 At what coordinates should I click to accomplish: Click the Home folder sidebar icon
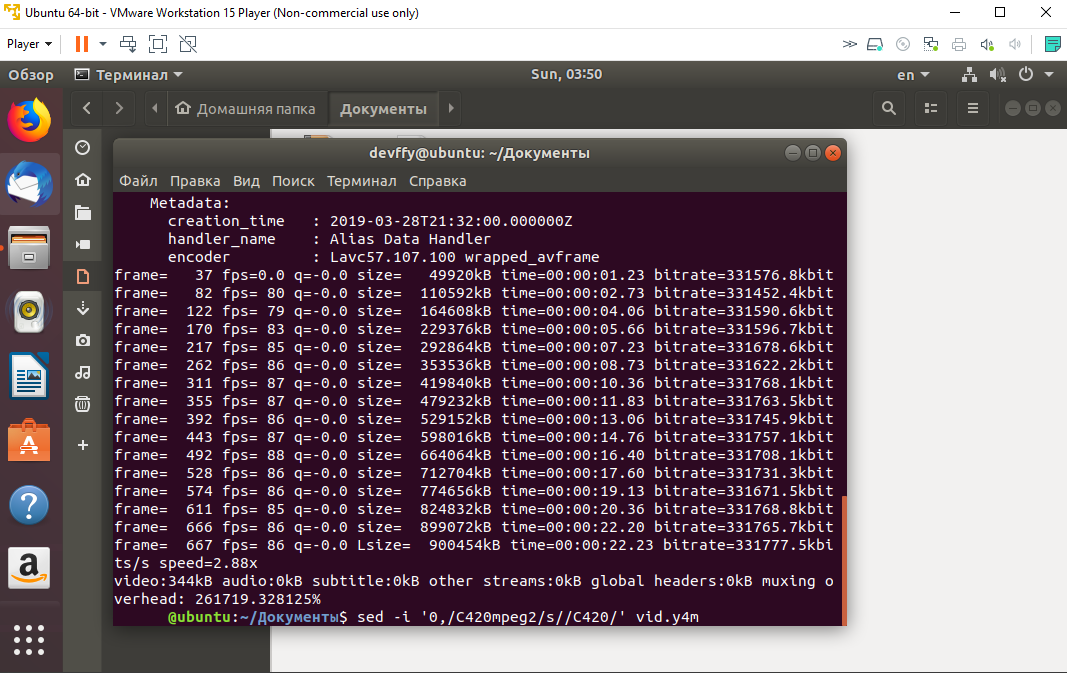[x=83, y=180]
